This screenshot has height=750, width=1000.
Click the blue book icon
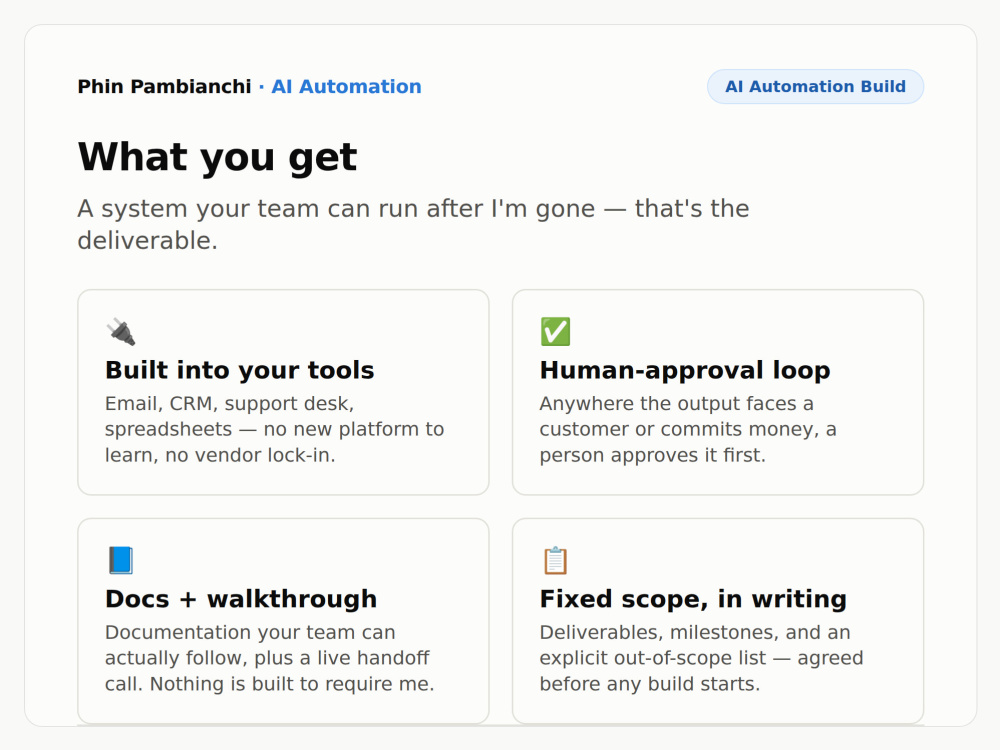pyautogui.click(x=121, y=561)
